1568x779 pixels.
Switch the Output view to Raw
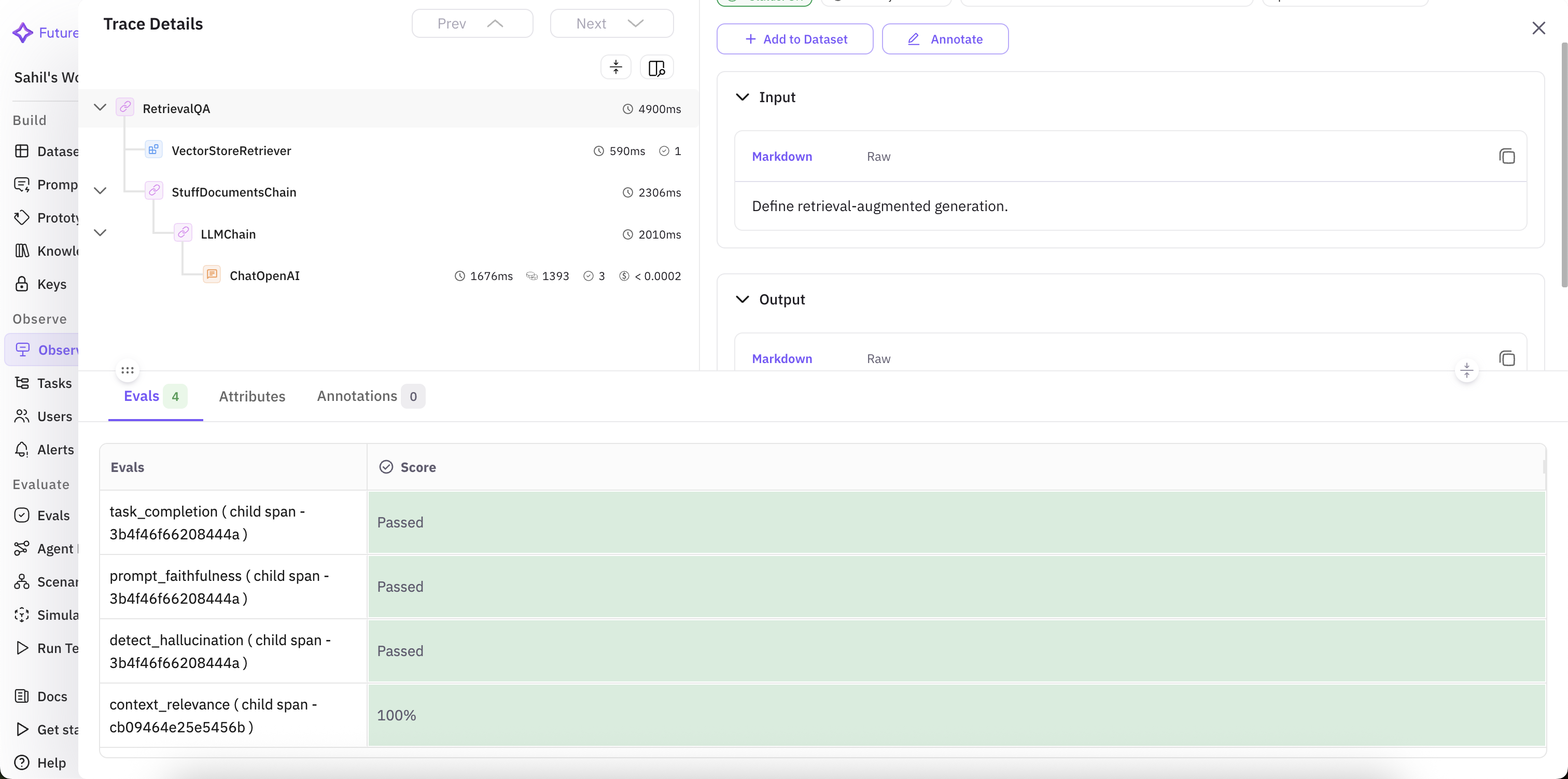(878, 359)
